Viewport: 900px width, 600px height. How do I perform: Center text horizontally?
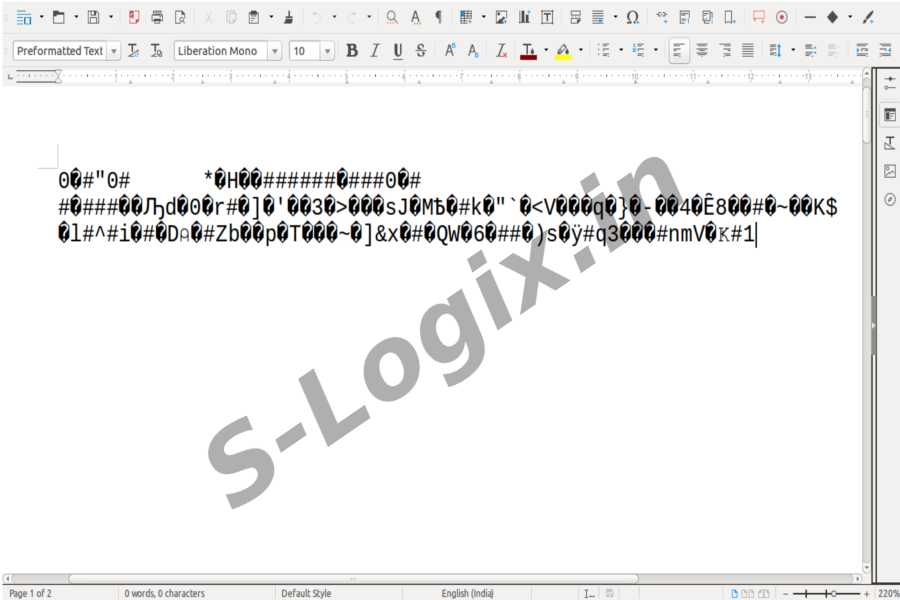[702, 51]
